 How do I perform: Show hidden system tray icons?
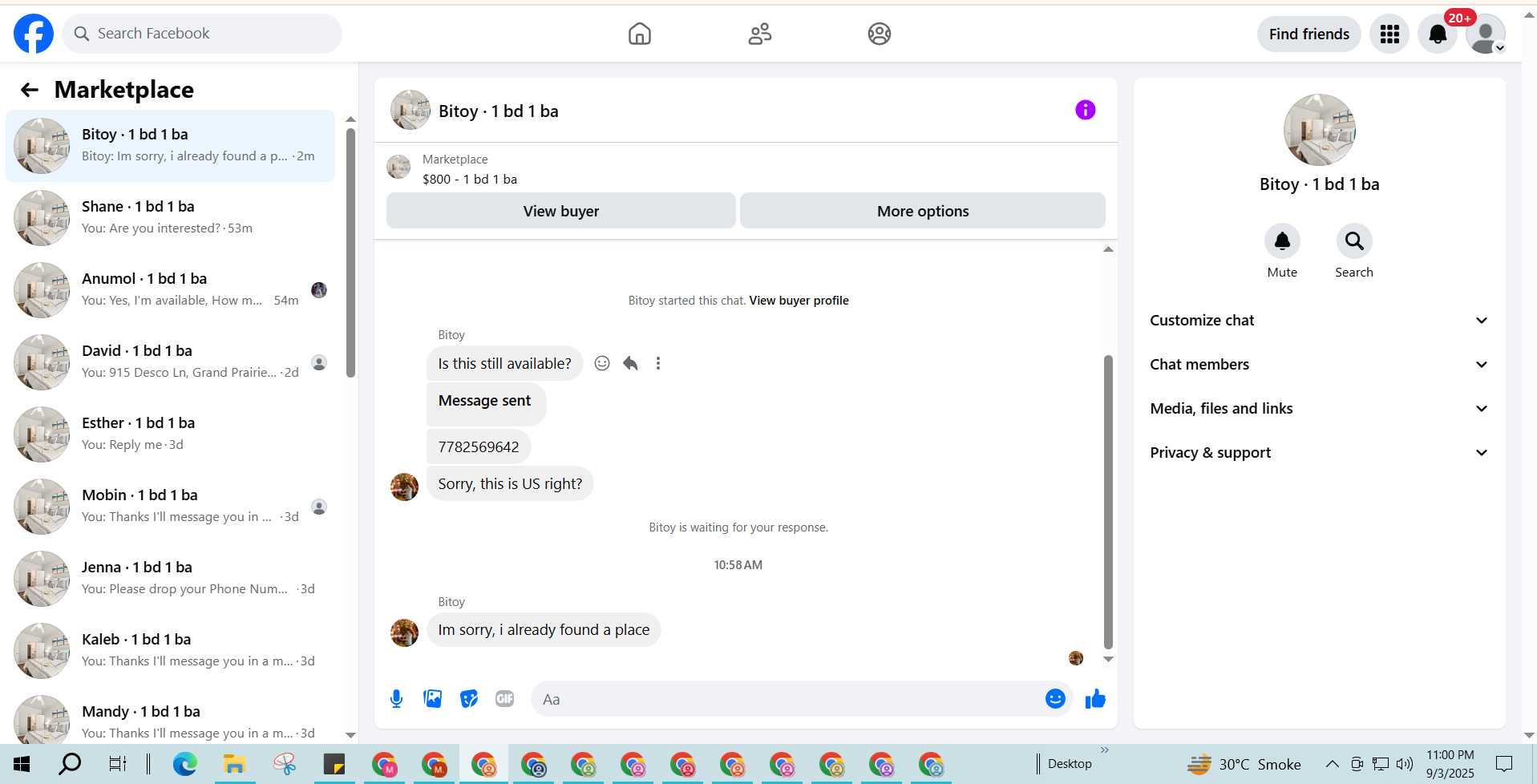1332,764
